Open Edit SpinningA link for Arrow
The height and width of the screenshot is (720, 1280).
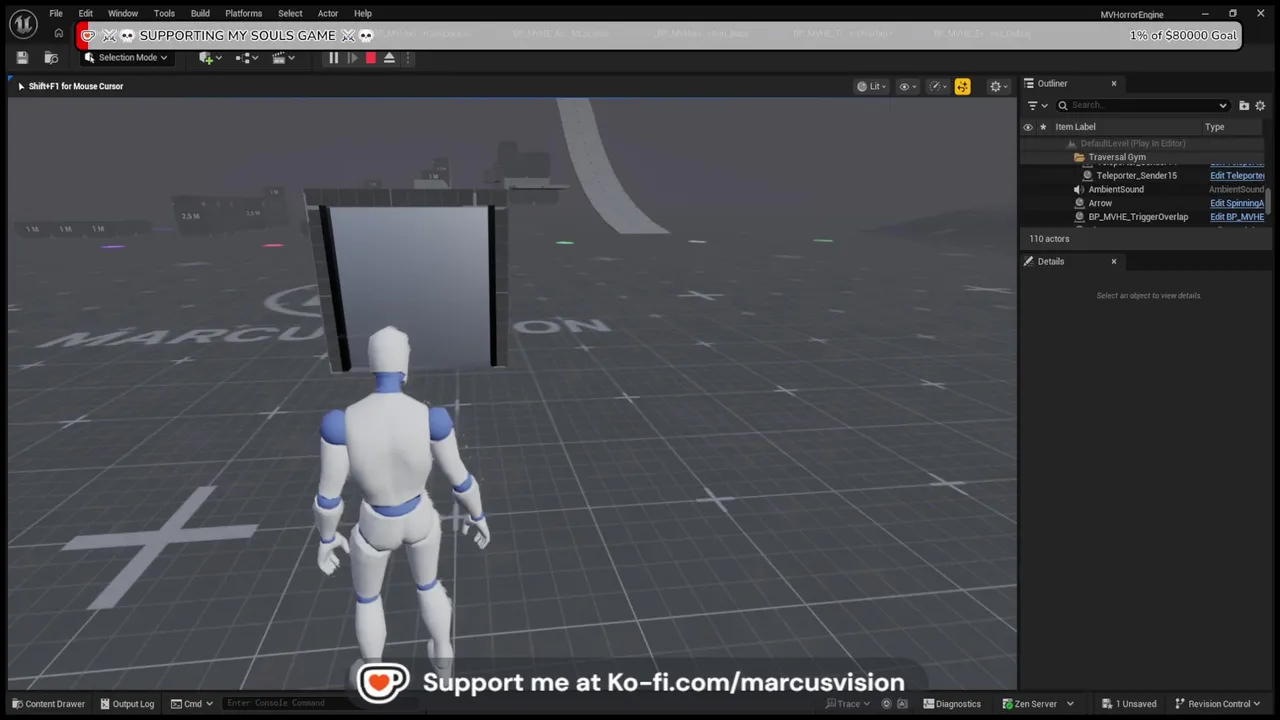pos(1237,204)
